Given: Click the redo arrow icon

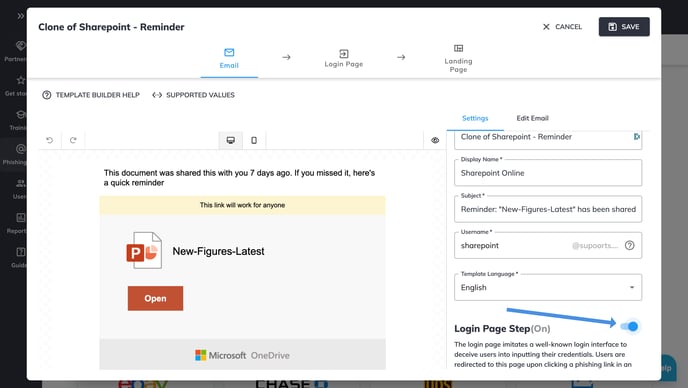Looking at the screenshot, I should [x=73, y=140].
